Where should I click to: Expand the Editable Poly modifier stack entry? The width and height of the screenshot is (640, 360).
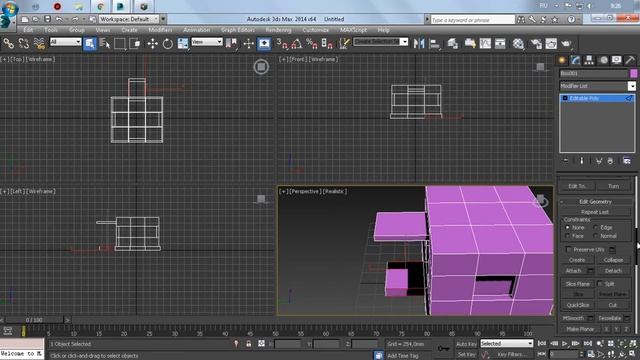tap(565, 98)
